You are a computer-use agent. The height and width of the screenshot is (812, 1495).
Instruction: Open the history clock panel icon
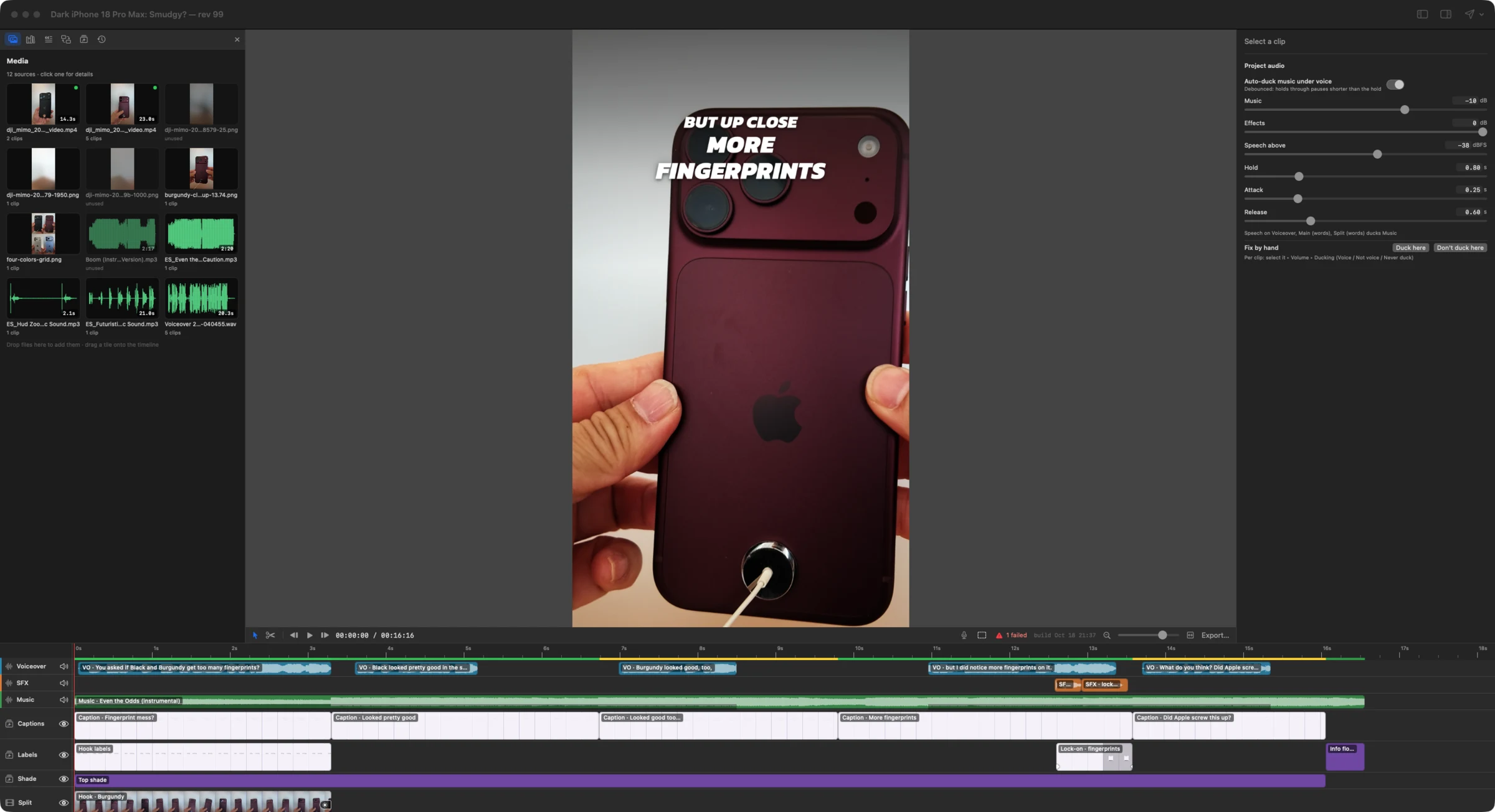tap(102, 39)
